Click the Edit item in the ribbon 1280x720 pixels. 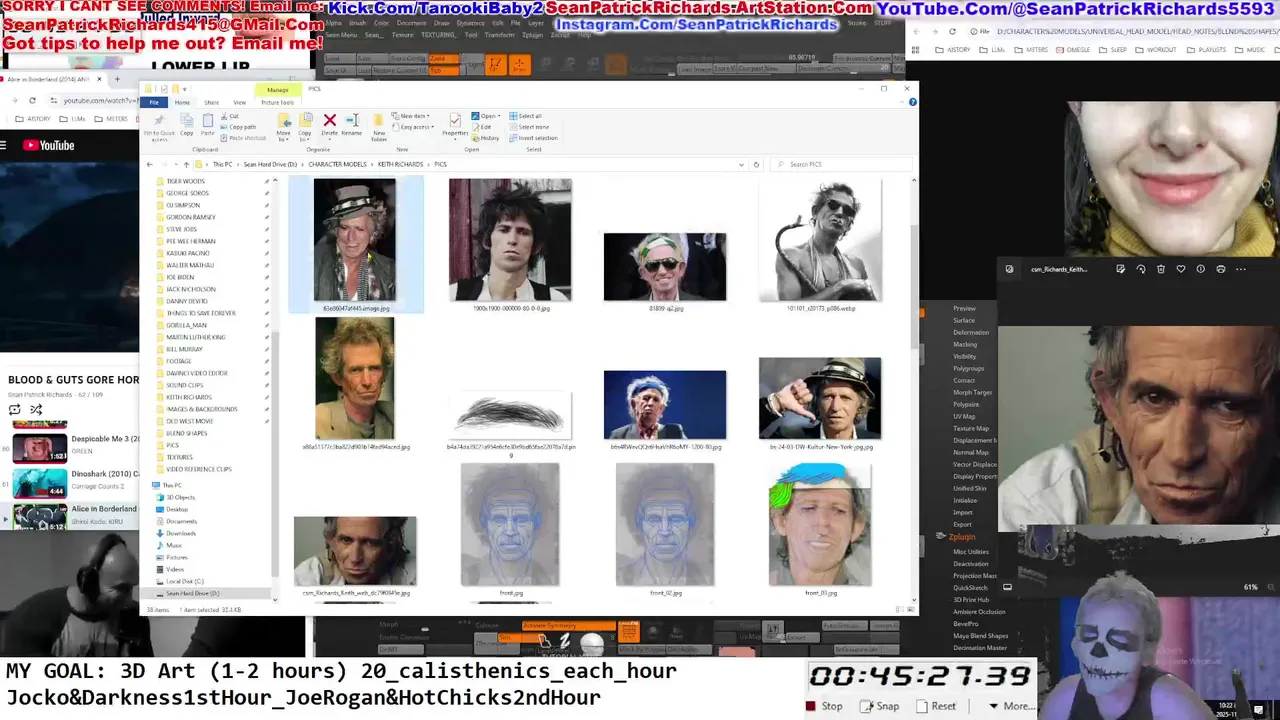pyautogui.click(x=482, y=127)
